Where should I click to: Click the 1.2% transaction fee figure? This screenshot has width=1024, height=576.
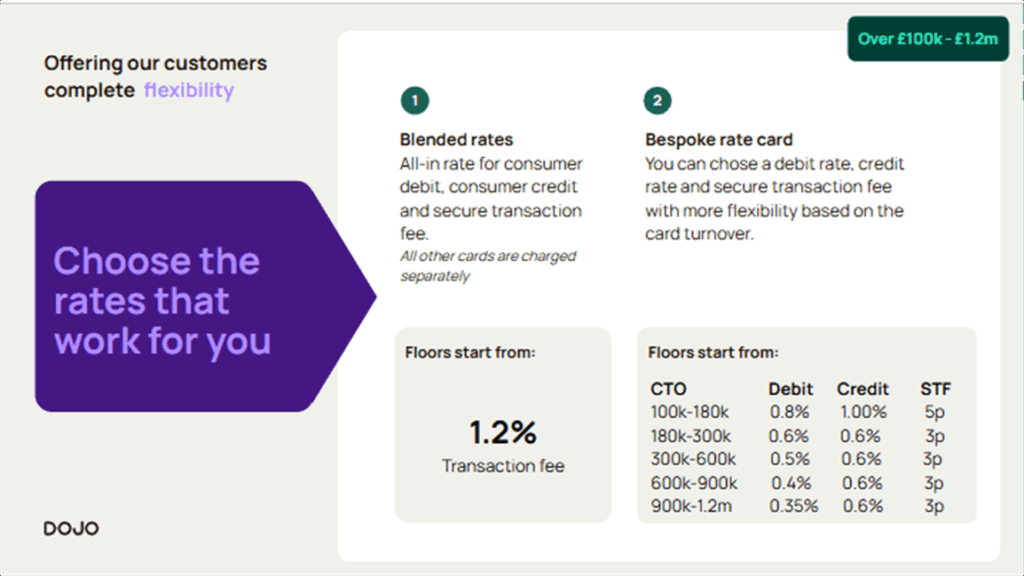point(503,432)
